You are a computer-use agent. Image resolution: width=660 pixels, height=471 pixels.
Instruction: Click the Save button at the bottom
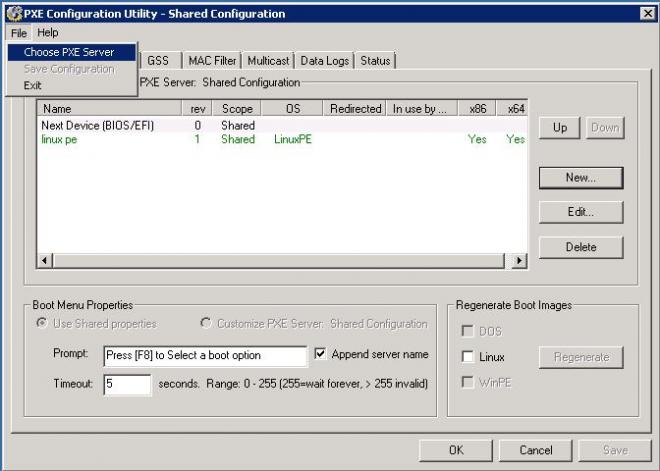coord(615,450)
